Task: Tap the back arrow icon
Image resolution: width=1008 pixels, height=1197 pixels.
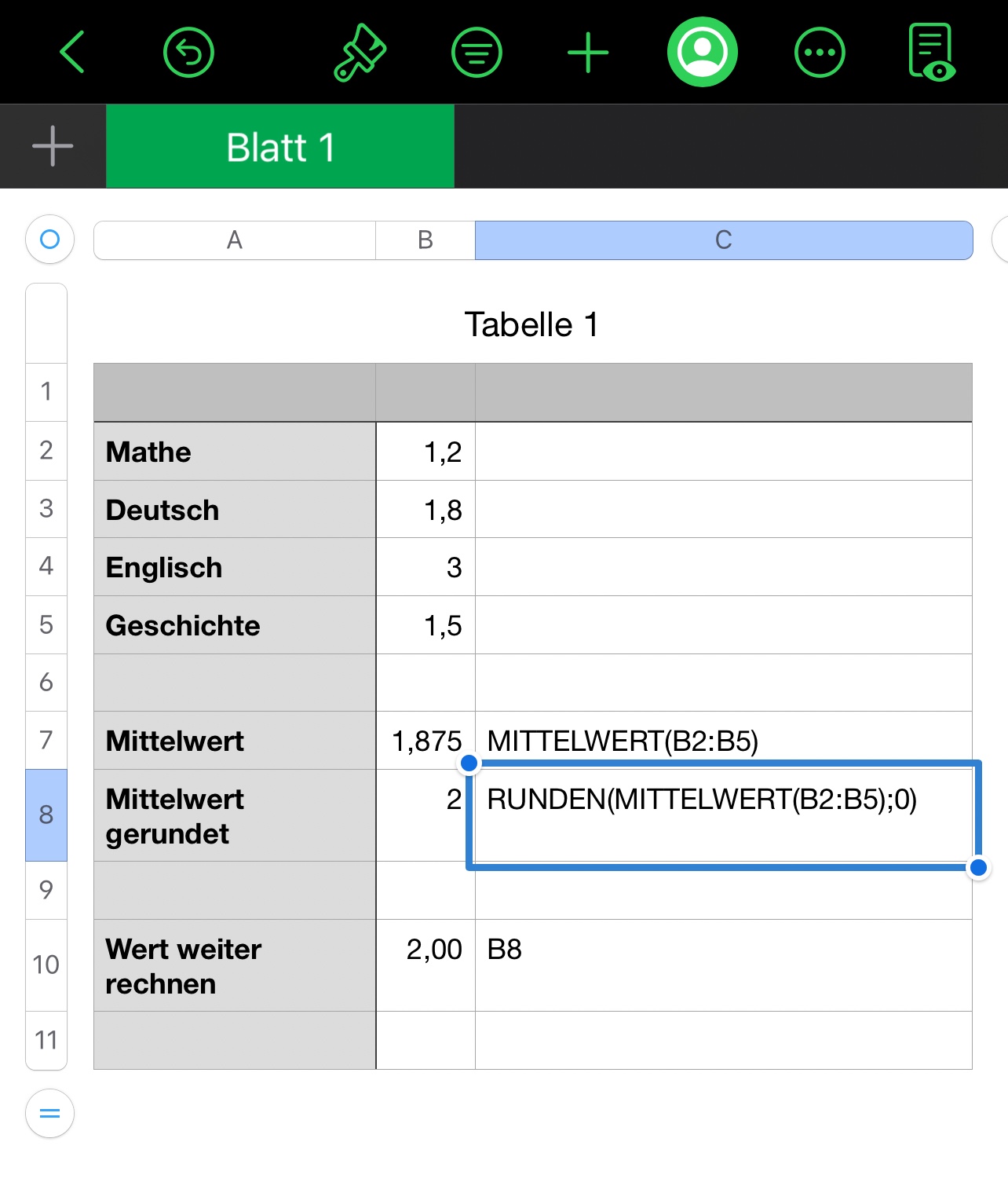Action: tap(71, 53)
